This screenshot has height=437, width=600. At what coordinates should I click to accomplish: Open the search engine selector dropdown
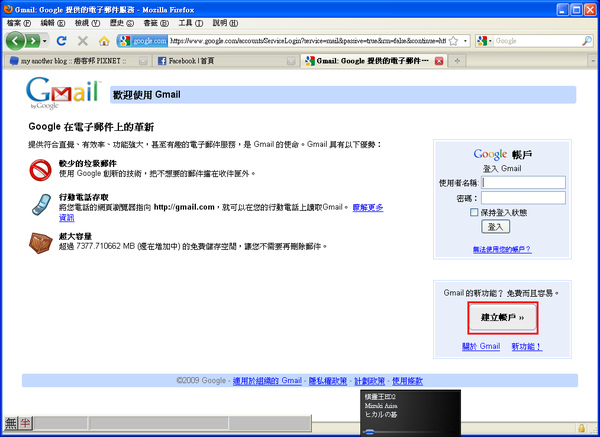484,41
